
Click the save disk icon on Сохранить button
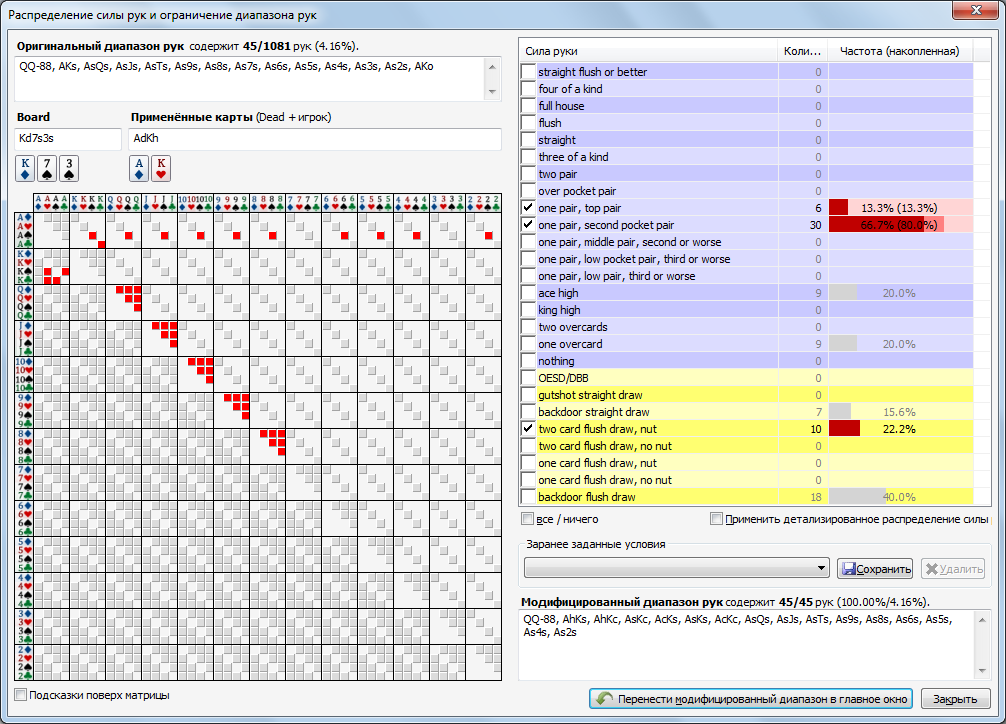(x=848, y=569)
